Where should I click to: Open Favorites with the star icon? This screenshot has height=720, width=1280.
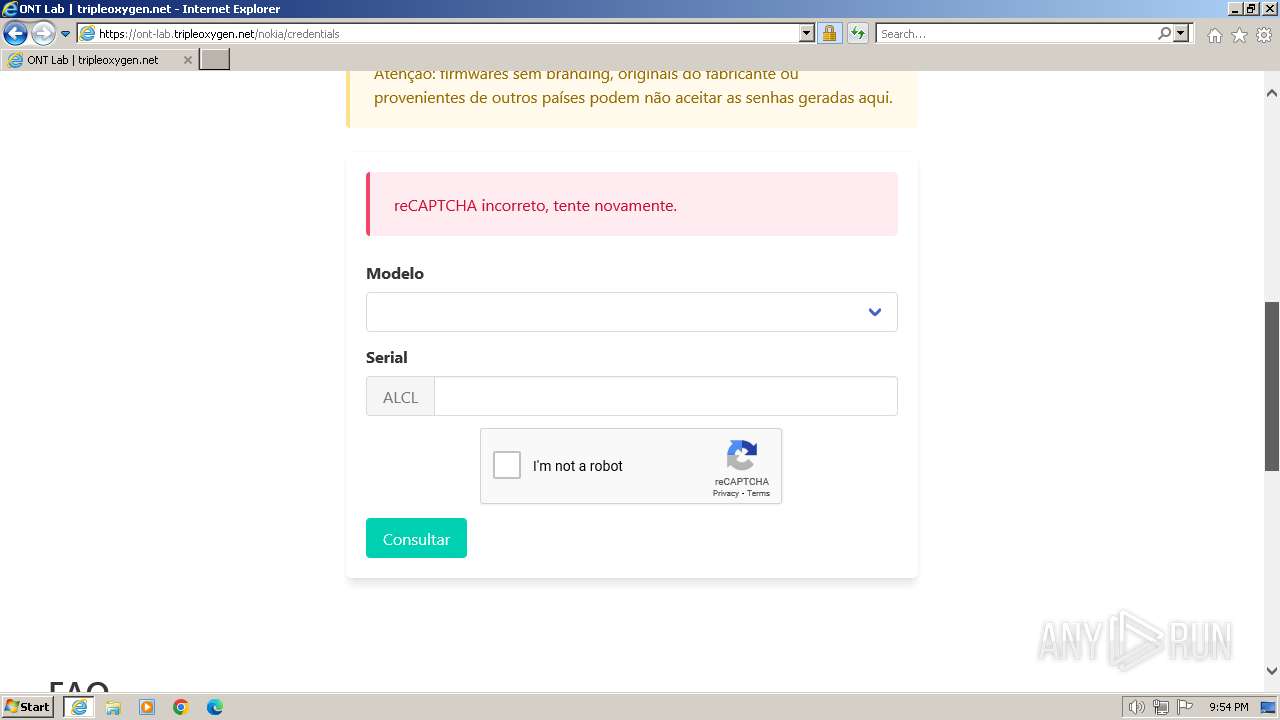tap(1239, 35)
